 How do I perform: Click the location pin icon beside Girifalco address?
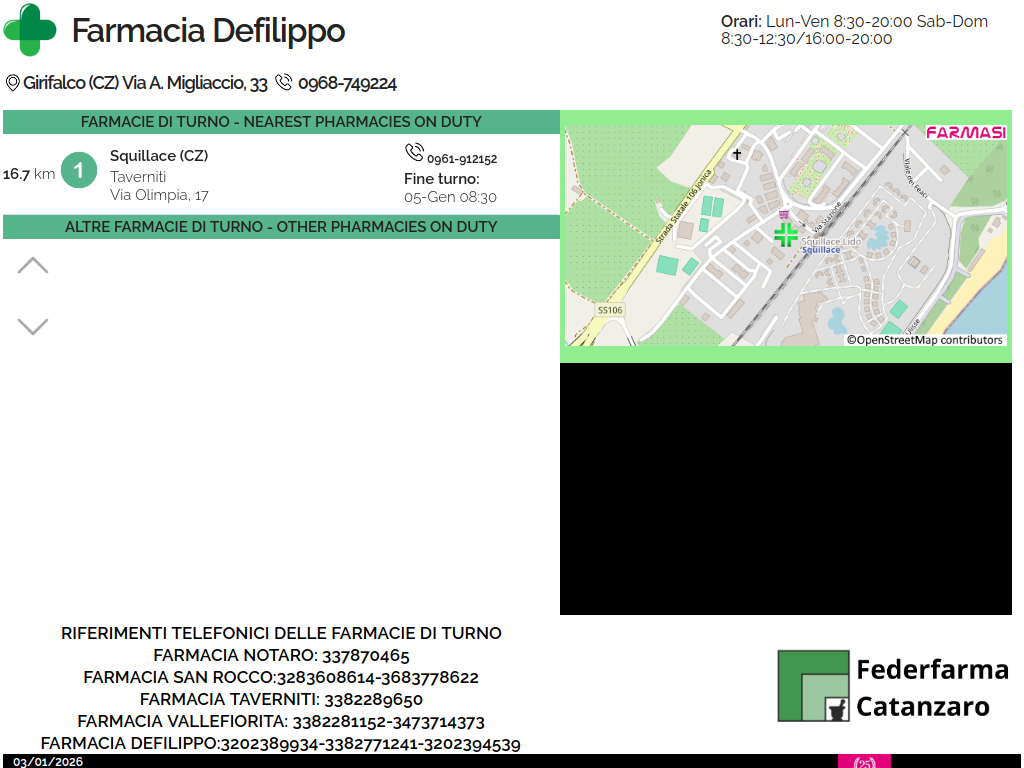point(13,83)
